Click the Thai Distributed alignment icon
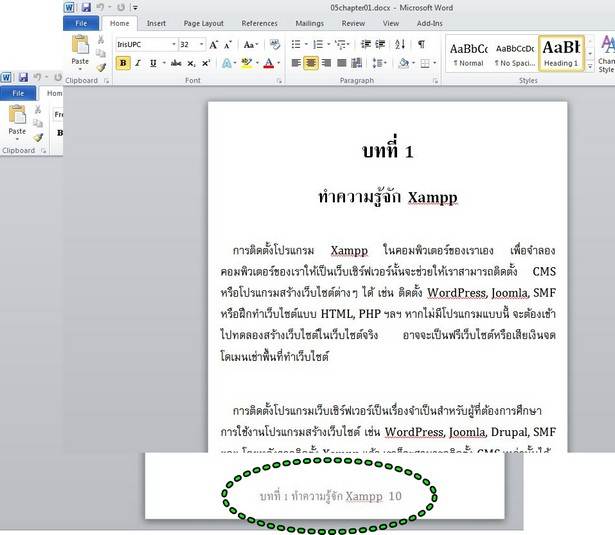The image size is (615, 535). [357, 63]
